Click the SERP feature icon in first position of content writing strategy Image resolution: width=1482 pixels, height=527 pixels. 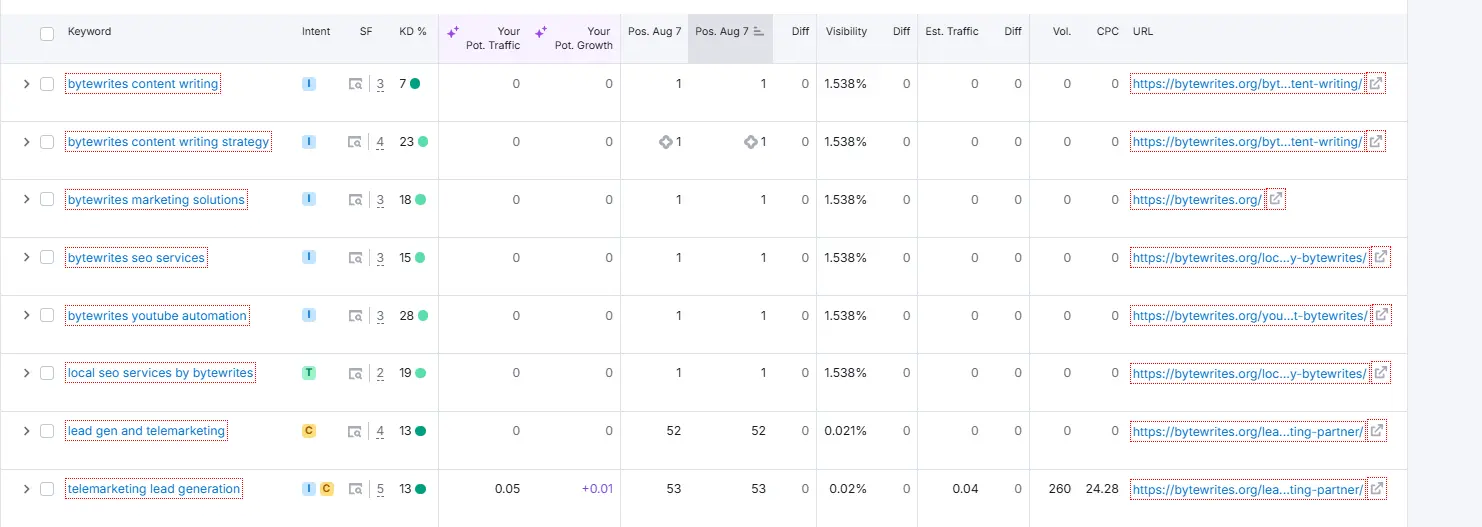(x=666, y=142)
